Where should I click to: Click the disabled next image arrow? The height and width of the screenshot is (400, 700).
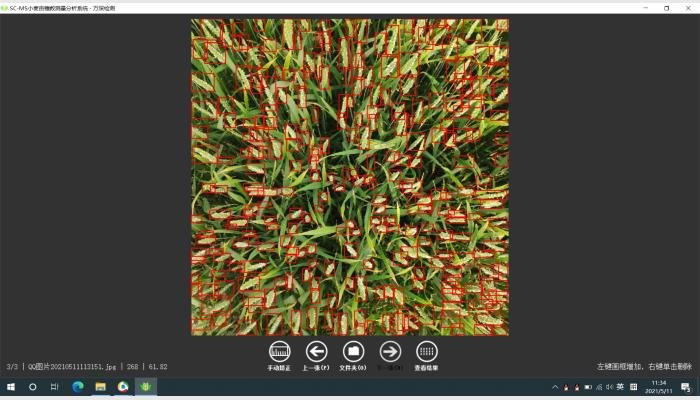point(390,352)
